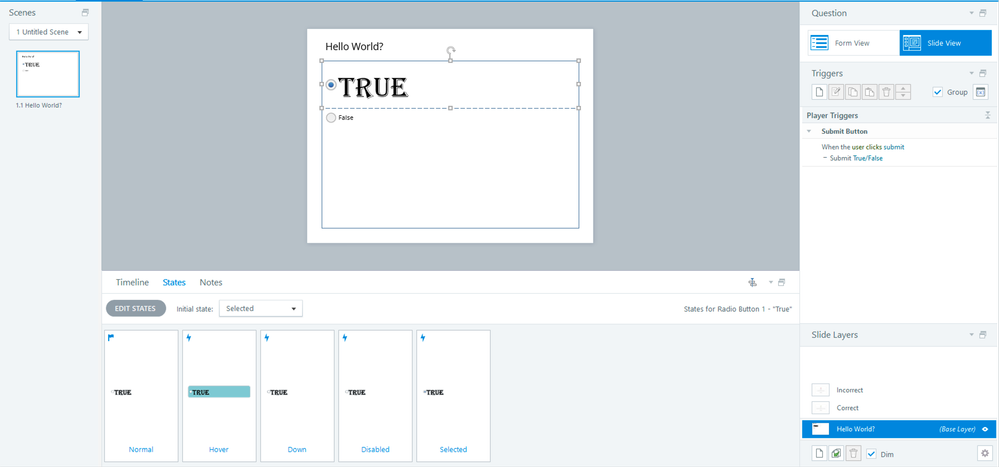Switch to the States tab
999x467 pixels.
[174, 282]
